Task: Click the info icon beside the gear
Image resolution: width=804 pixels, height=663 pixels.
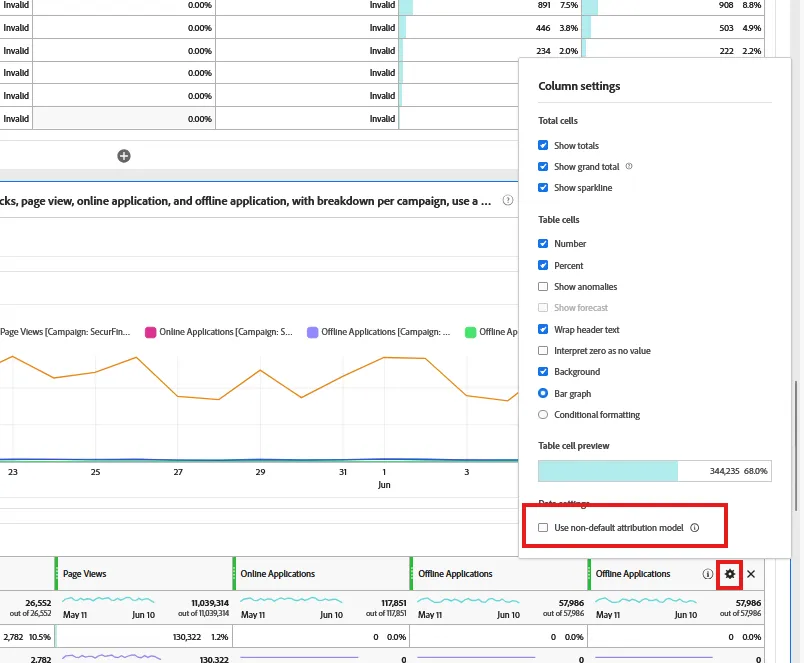Action: pos(708,574)
